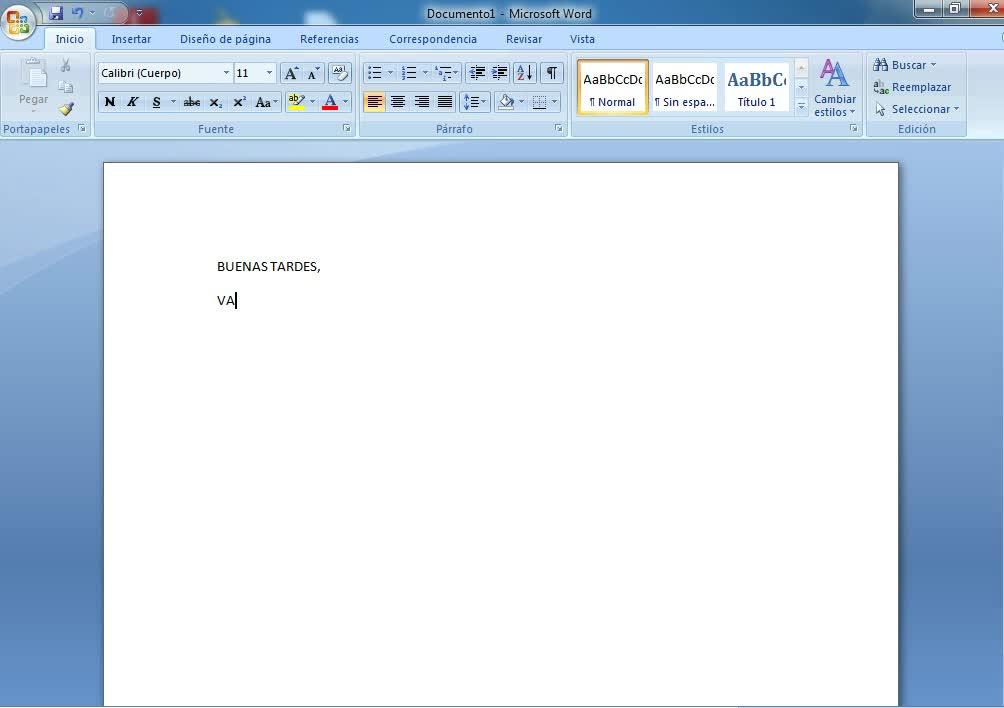
Task: Toggle italic K formatting
Action: pos(133,102)
